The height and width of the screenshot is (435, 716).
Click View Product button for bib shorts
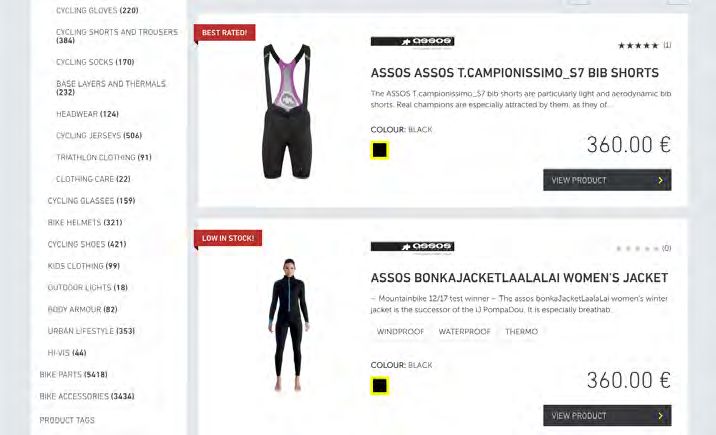[x=607, y=180]
